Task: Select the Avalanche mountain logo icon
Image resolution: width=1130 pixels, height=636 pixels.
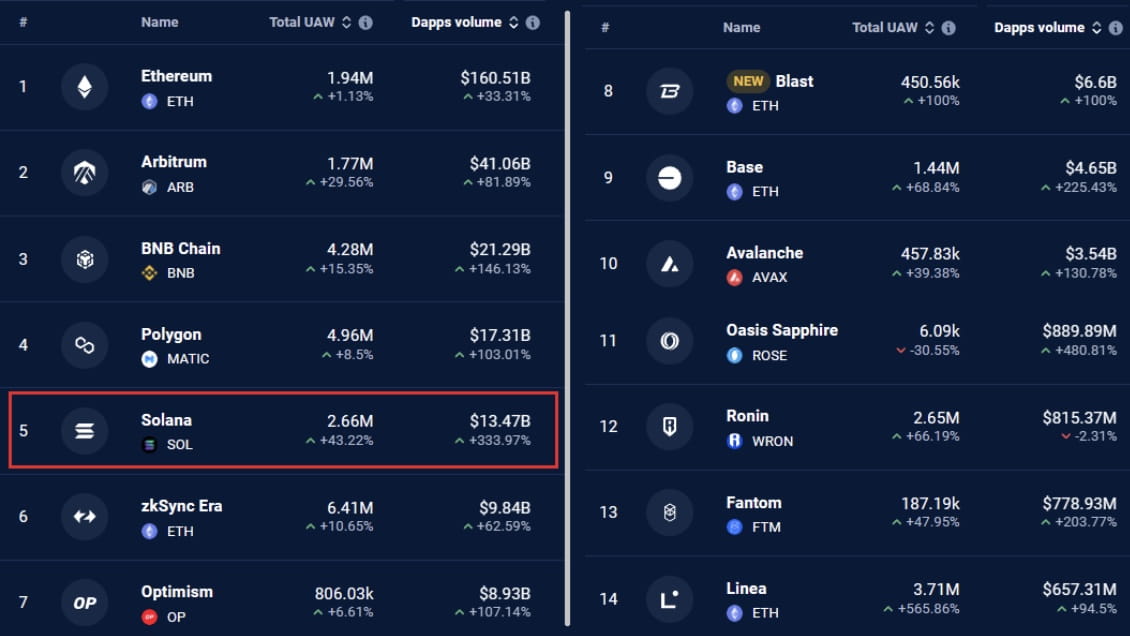Action: [670, 264]
